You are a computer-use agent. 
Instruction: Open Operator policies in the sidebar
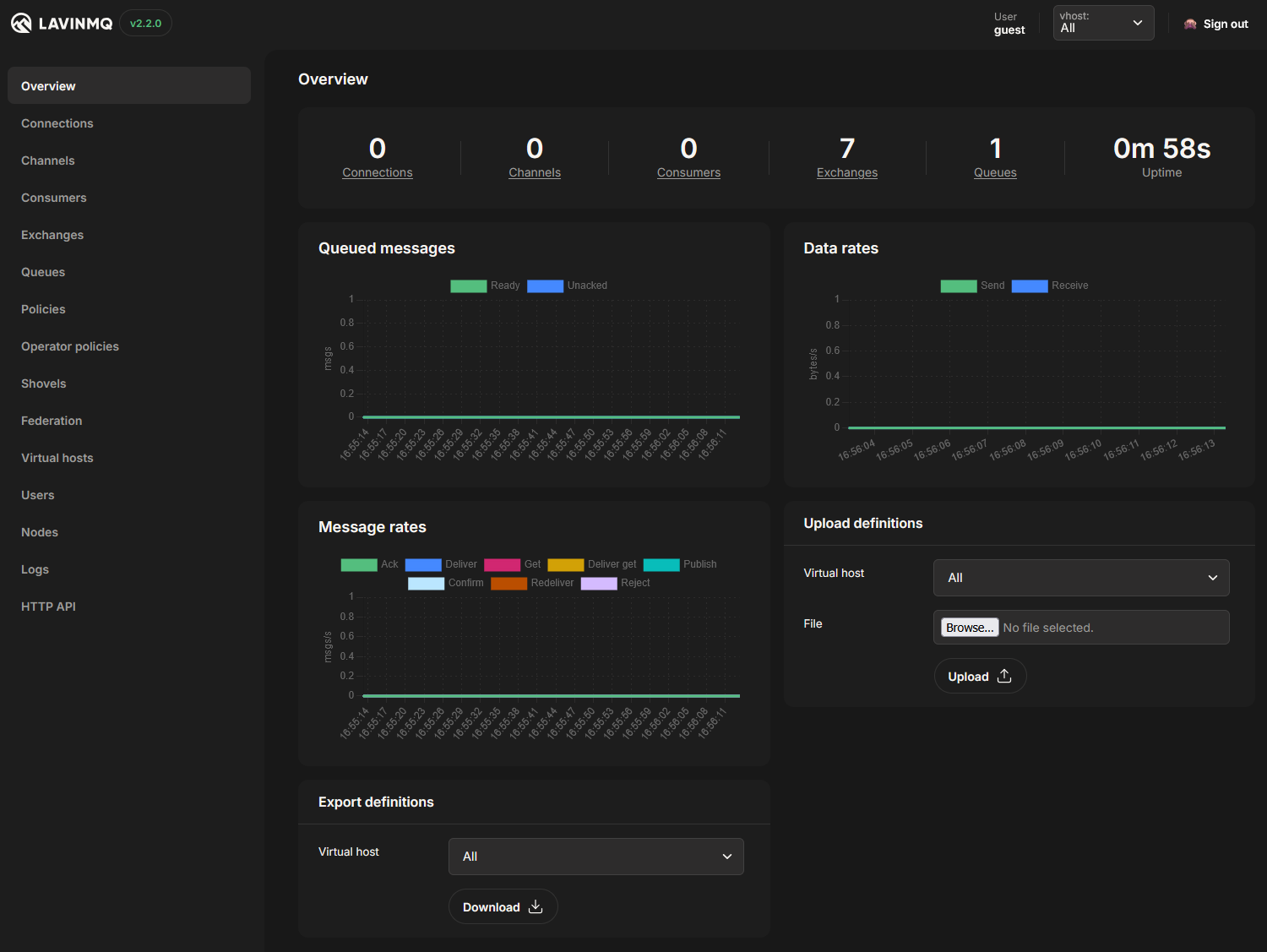(x=129, y=346)
